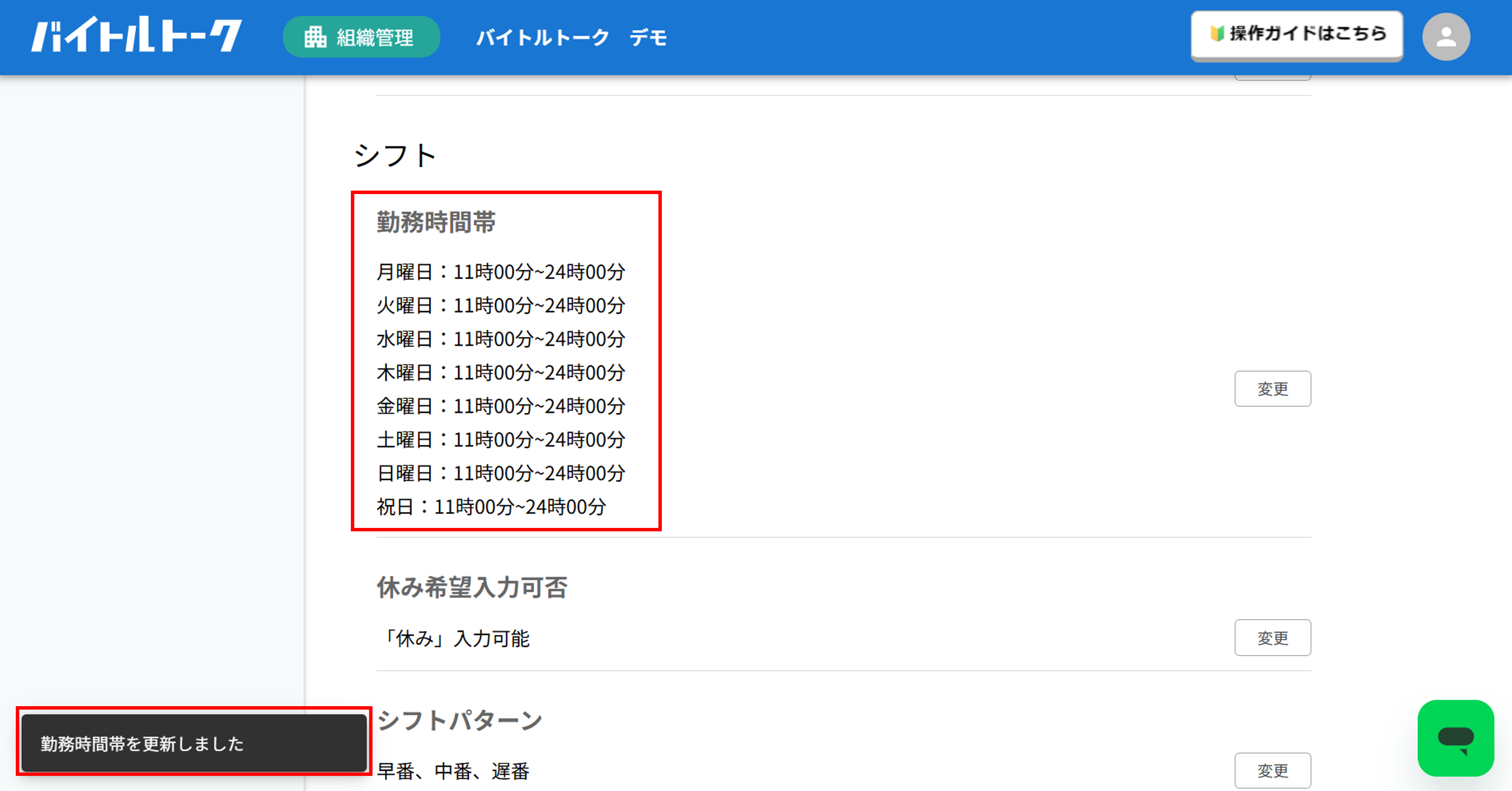This screenshot has height=791, width=1512.
Task: Click 変更 for 休み希望入力可否
Action: pos(1272,638)
